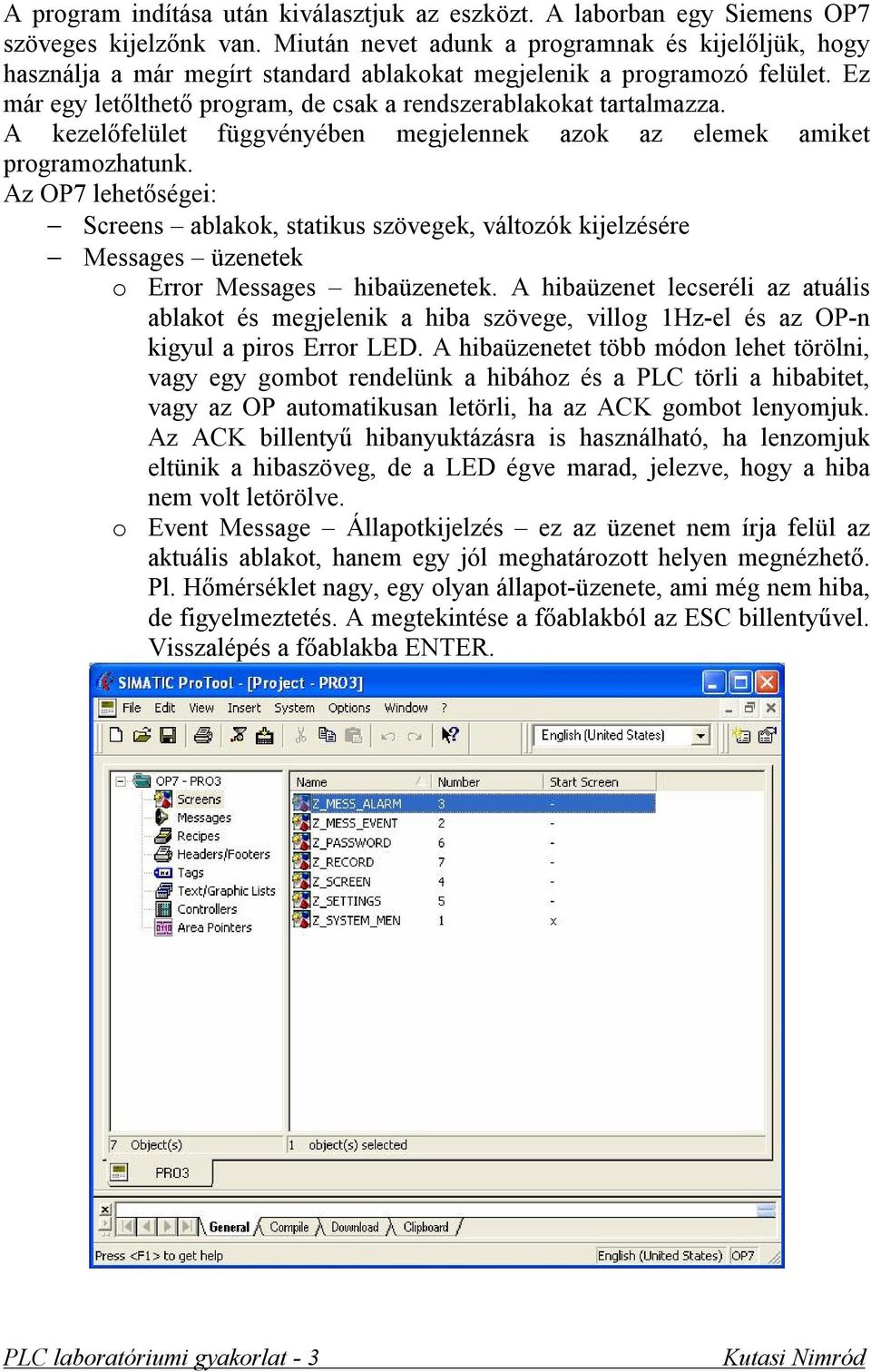Click the Download to device toolbar icon
Screen dimensions: 871x1372
pos(264,735)
